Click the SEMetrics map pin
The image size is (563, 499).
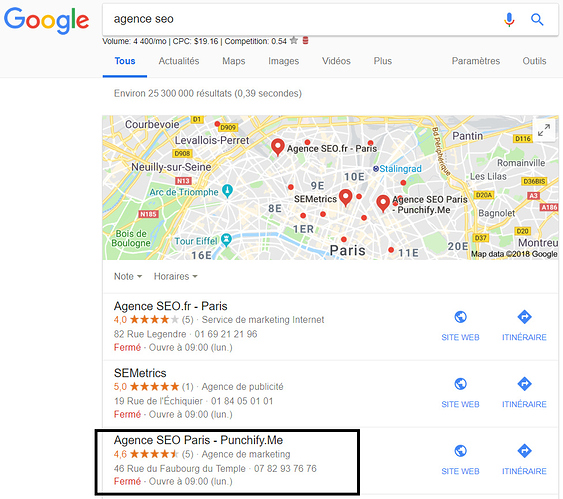tap(345, 198)
